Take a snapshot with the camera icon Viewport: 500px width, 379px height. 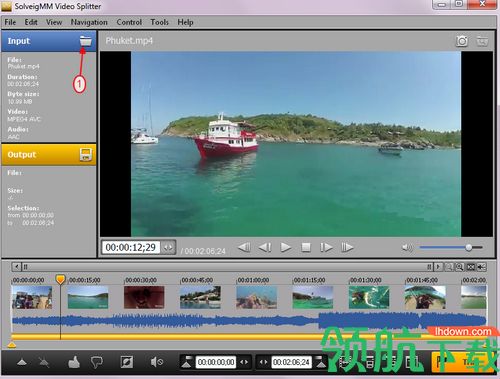(462, 41)
